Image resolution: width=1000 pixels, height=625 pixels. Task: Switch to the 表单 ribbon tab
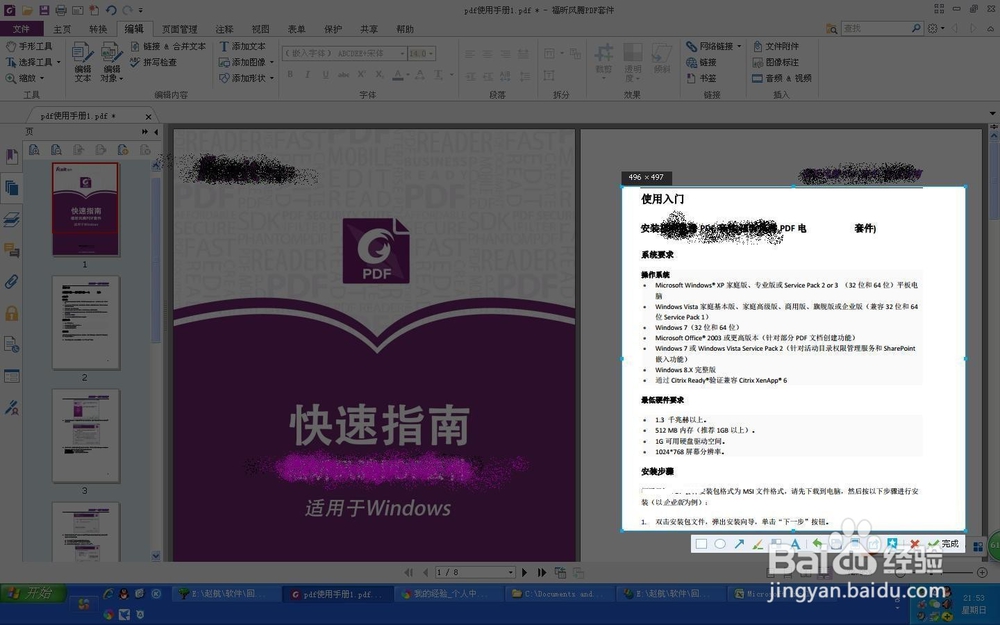(297, 29)
